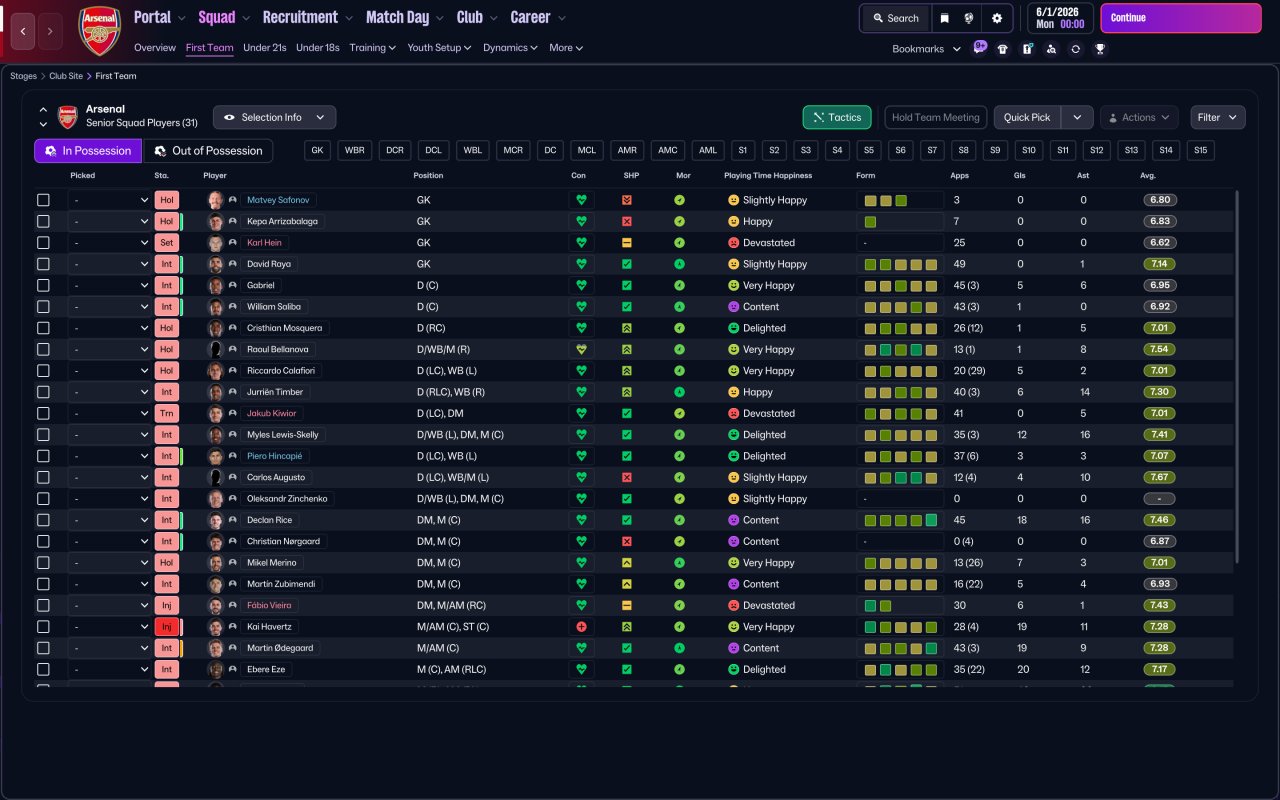Select the checkbox in David Raya's row
Viewport: 1280px width, 800px height.
tap(43, 264)
